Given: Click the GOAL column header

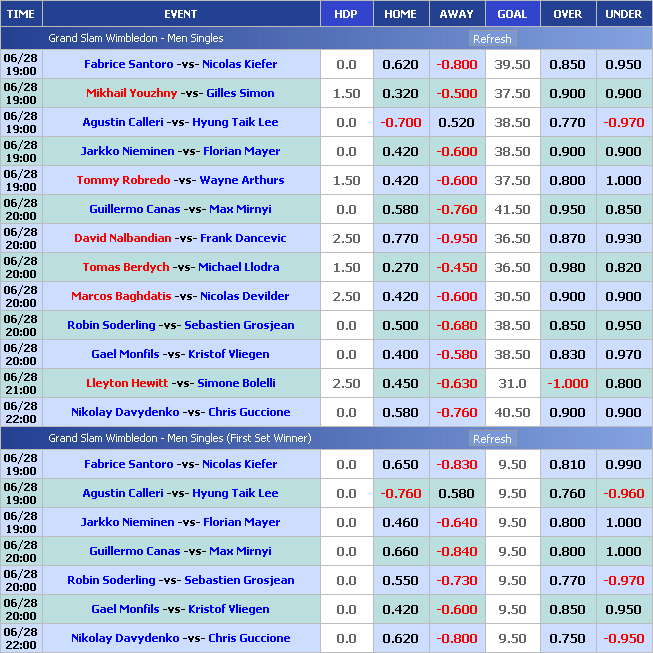Looking at the screenshot, I should coord(512,14).
